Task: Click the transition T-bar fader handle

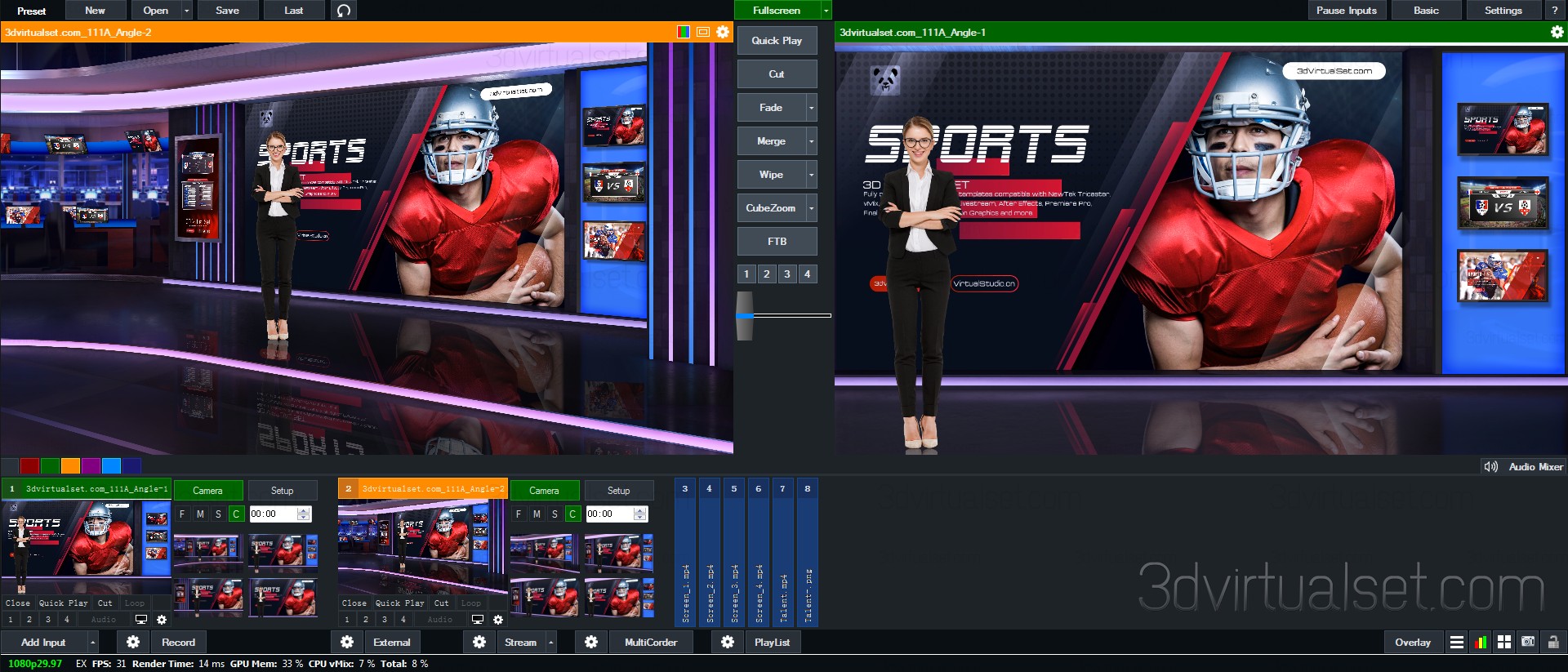Action: point(745,315)
